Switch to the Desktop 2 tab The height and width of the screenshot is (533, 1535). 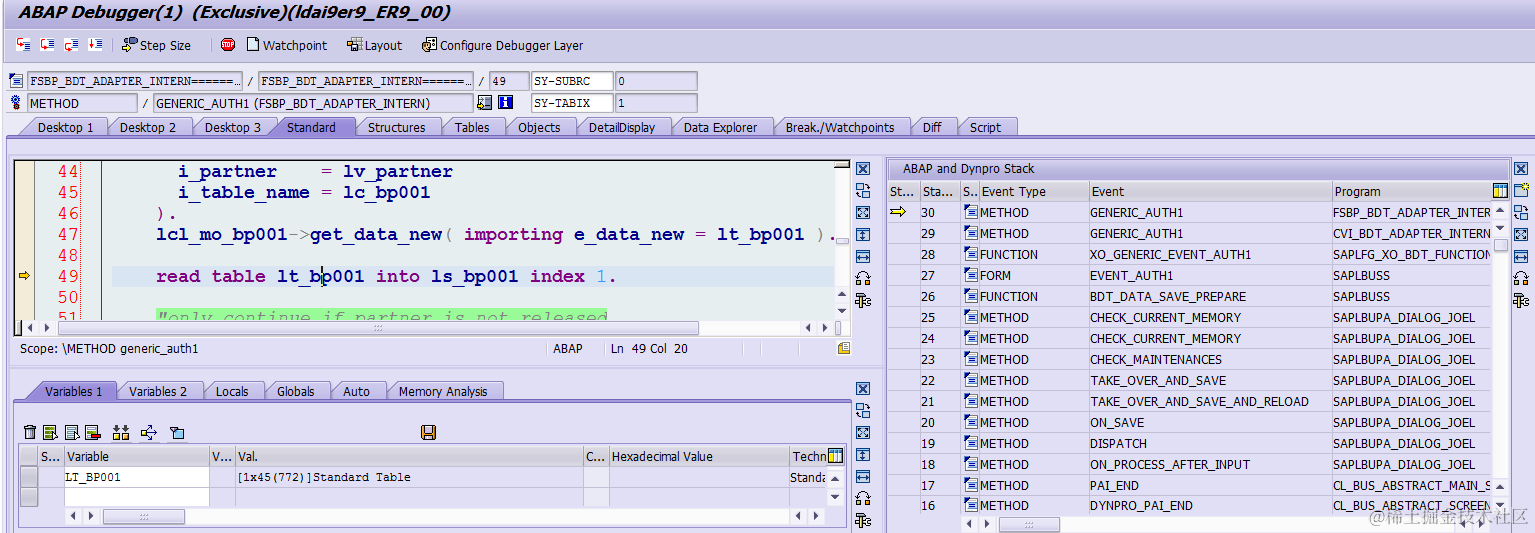pyautogui.click(x=148, y=127)
